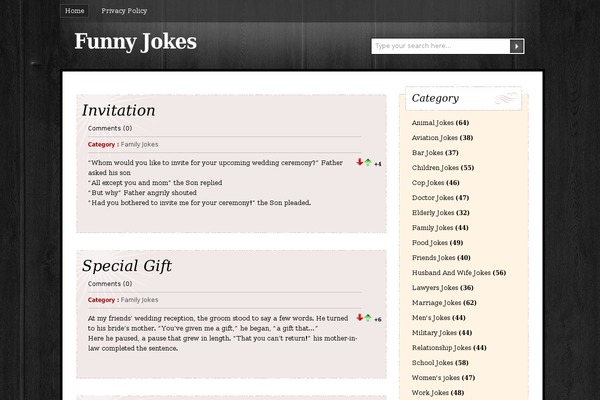The width and height of the screenshot is (600, 400).
Task: Upvote the Special Gift joke green arrow
Action: pyautogui.click(x=368, y=318)
